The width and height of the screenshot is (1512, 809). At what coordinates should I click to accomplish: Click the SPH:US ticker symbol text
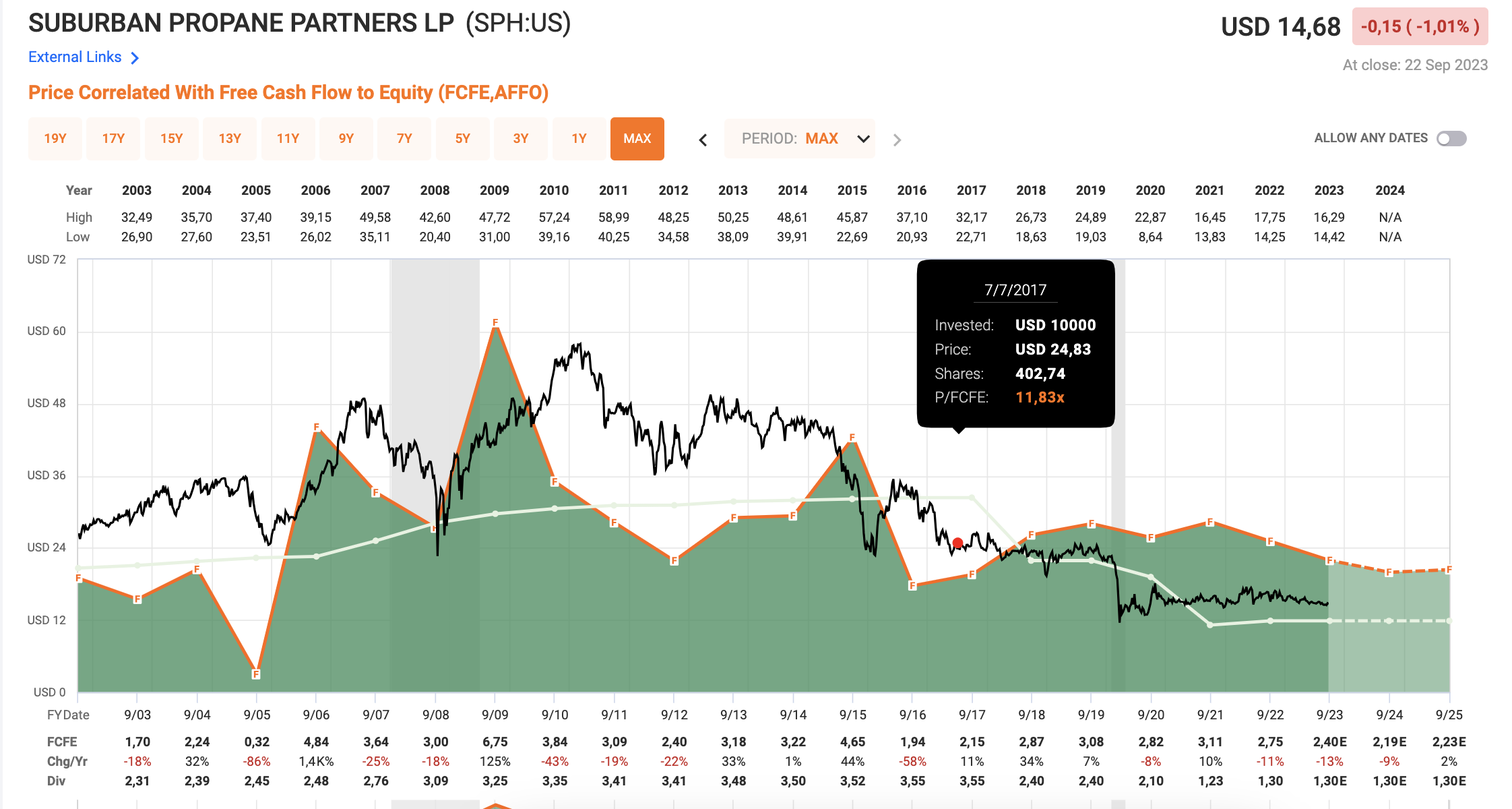click(x=518, y=23)
